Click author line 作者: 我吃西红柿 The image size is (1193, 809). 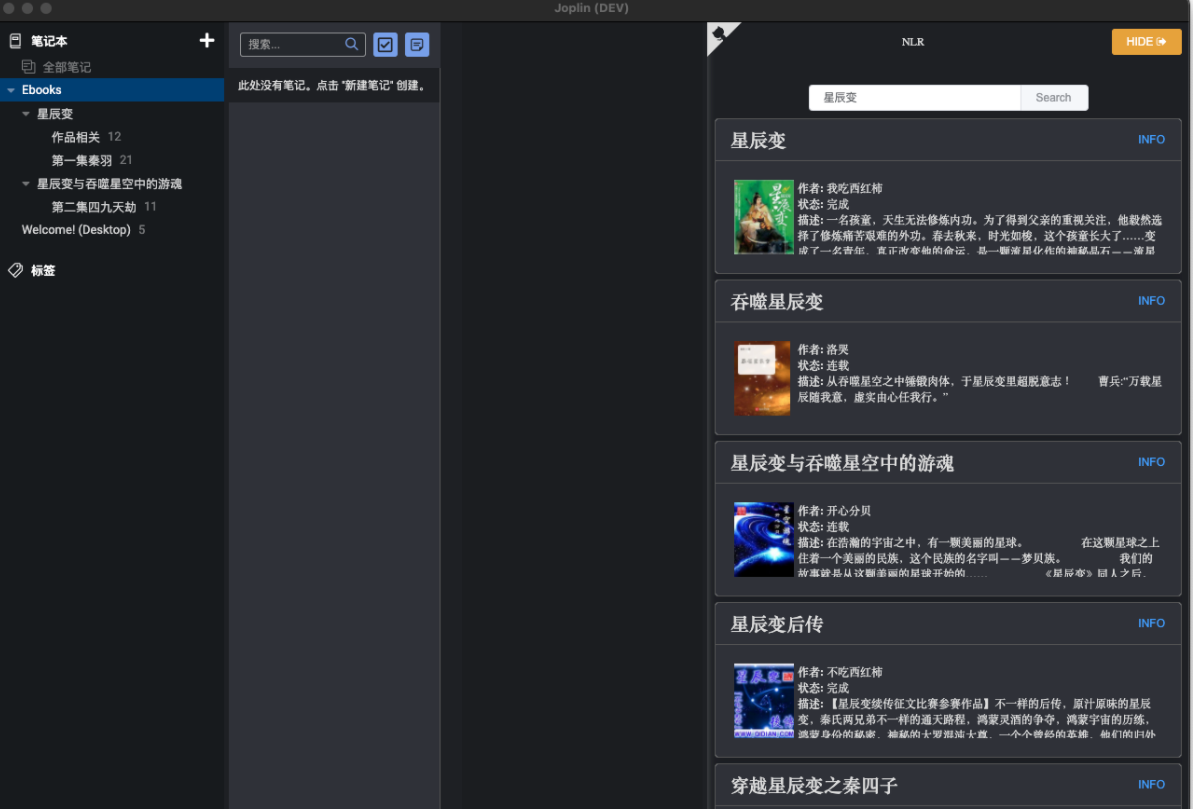(840, 188)
